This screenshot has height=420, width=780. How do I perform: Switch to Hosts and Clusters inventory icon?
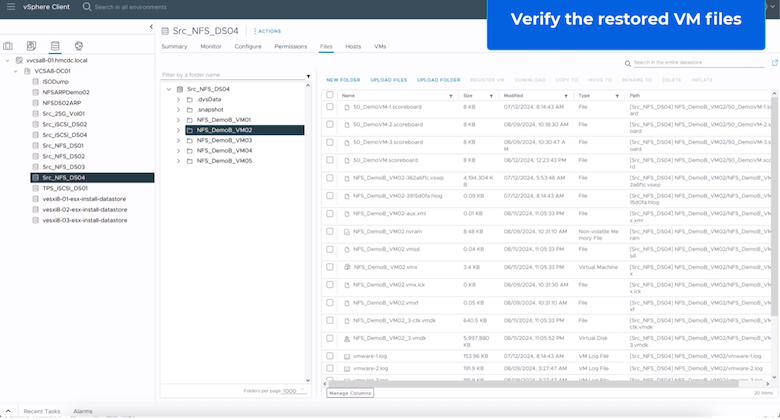coord(9,46)
